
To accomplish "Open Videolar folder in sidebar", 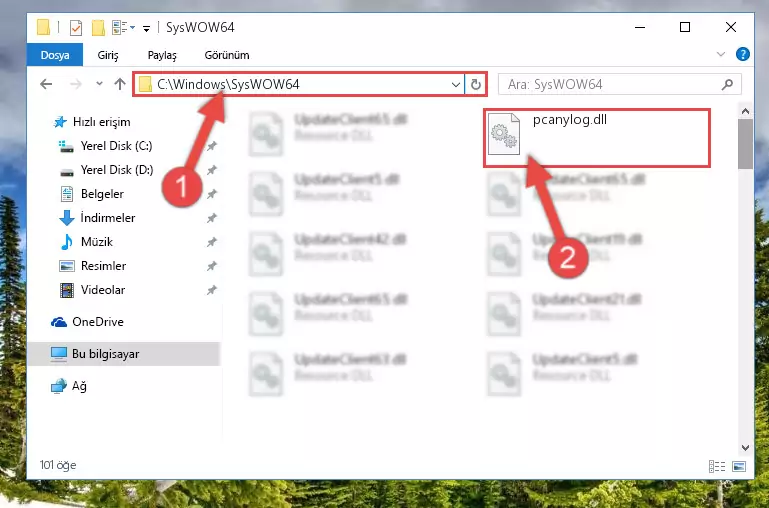I will click(x=92, y=290).
